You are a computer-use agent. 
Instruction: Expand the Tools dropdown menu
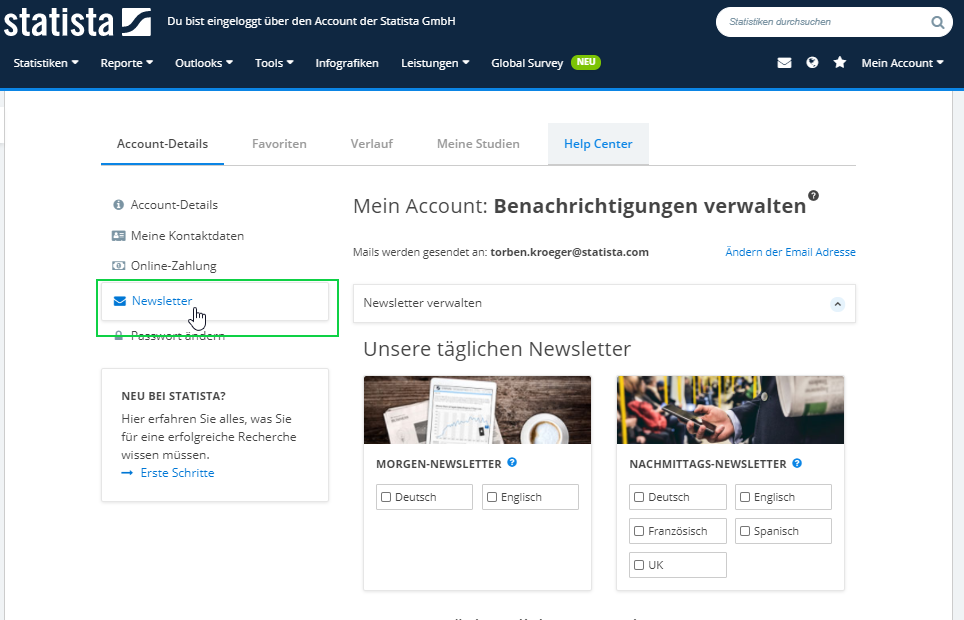[274, 63]
